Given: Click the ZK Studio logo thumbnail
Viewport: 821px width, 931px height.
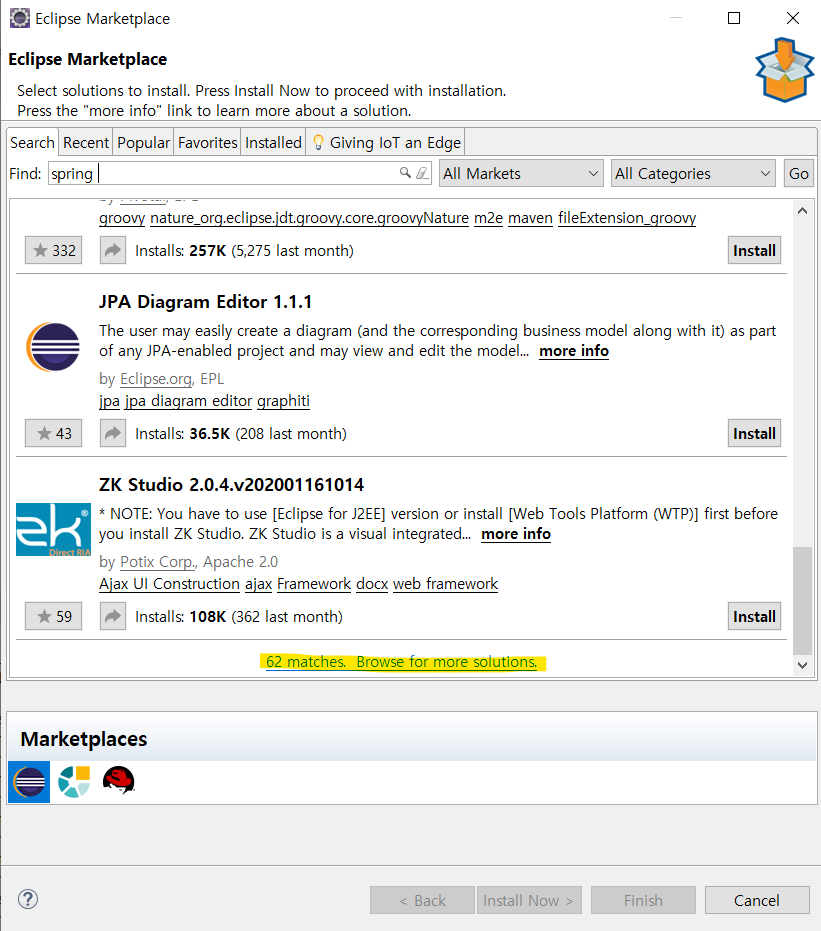Looking at the screenshot, I should tap(53, 530).
